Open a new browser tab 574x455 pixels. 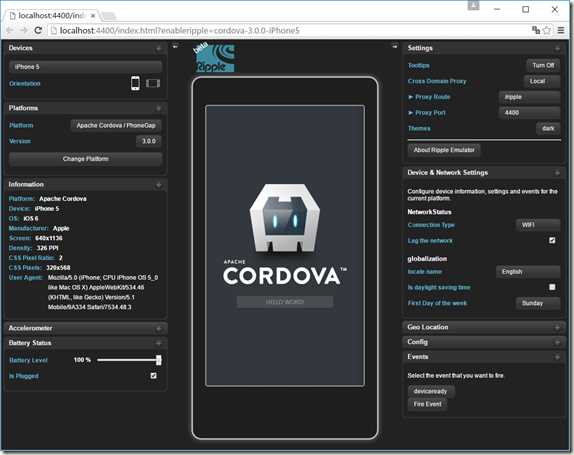point(109,16)
